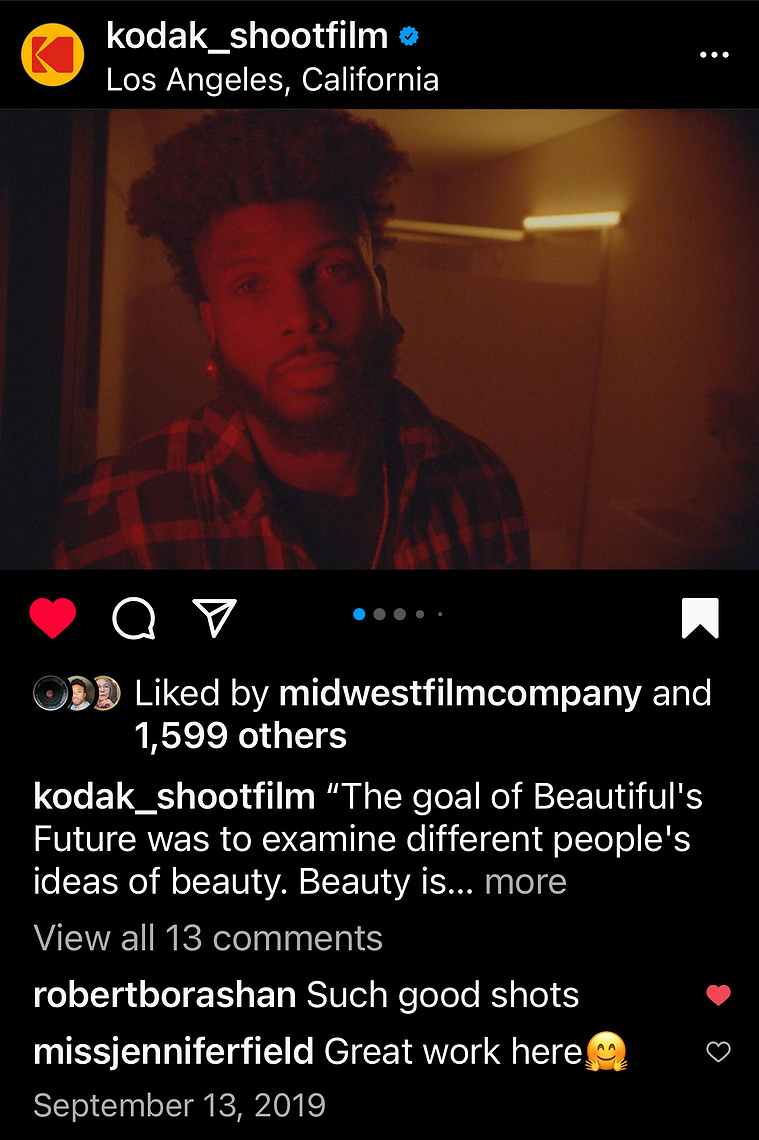Open the Los Angeles, California location
The width and height of the screenshot is (759, 1140).
pyautogui.click(x=273, y=80)
